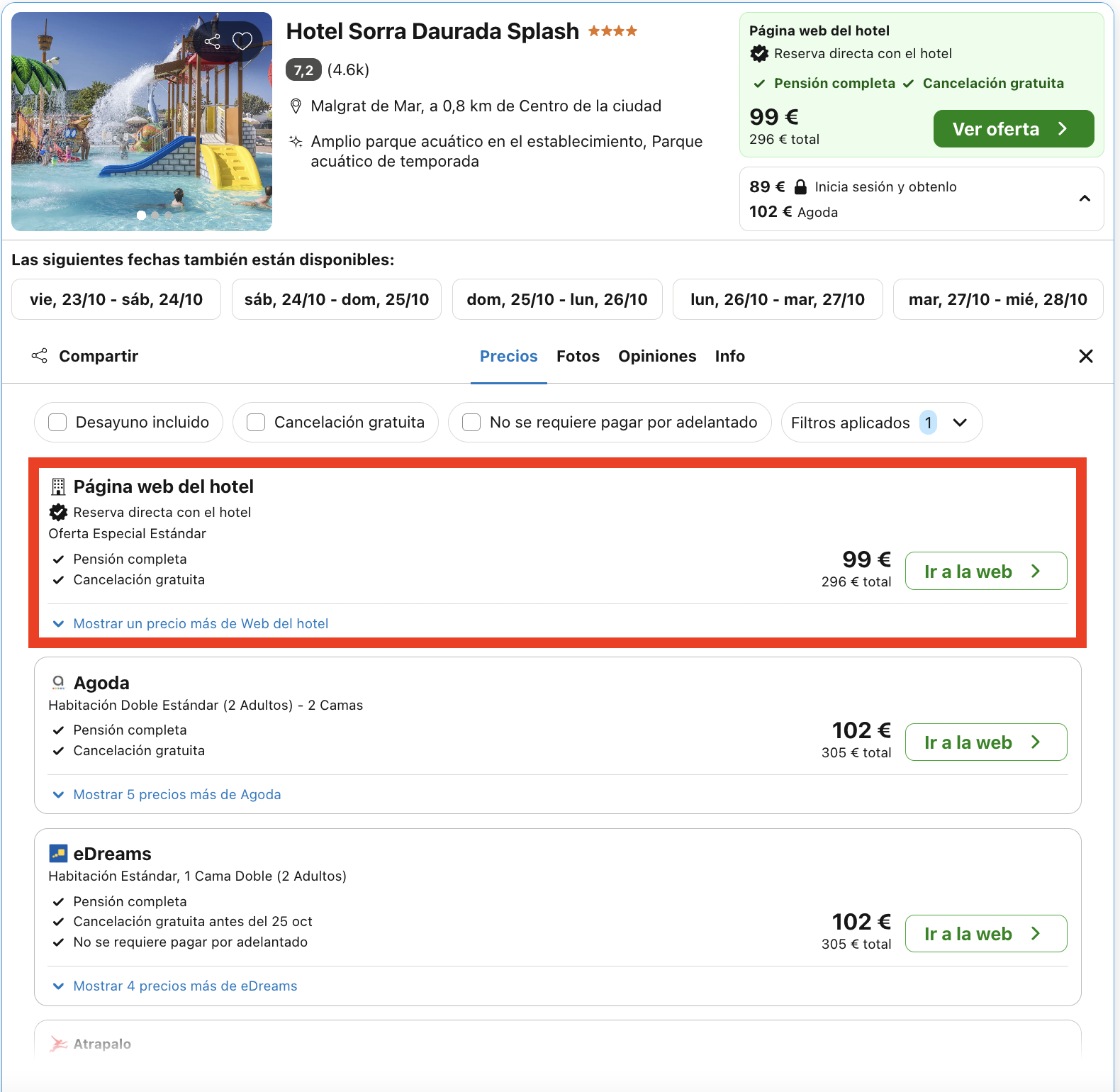The height and width of the screenshot is (1092, 1120).
Task: Click the padlock icon by Inicia sesión
Action: (x=800, y=186)
